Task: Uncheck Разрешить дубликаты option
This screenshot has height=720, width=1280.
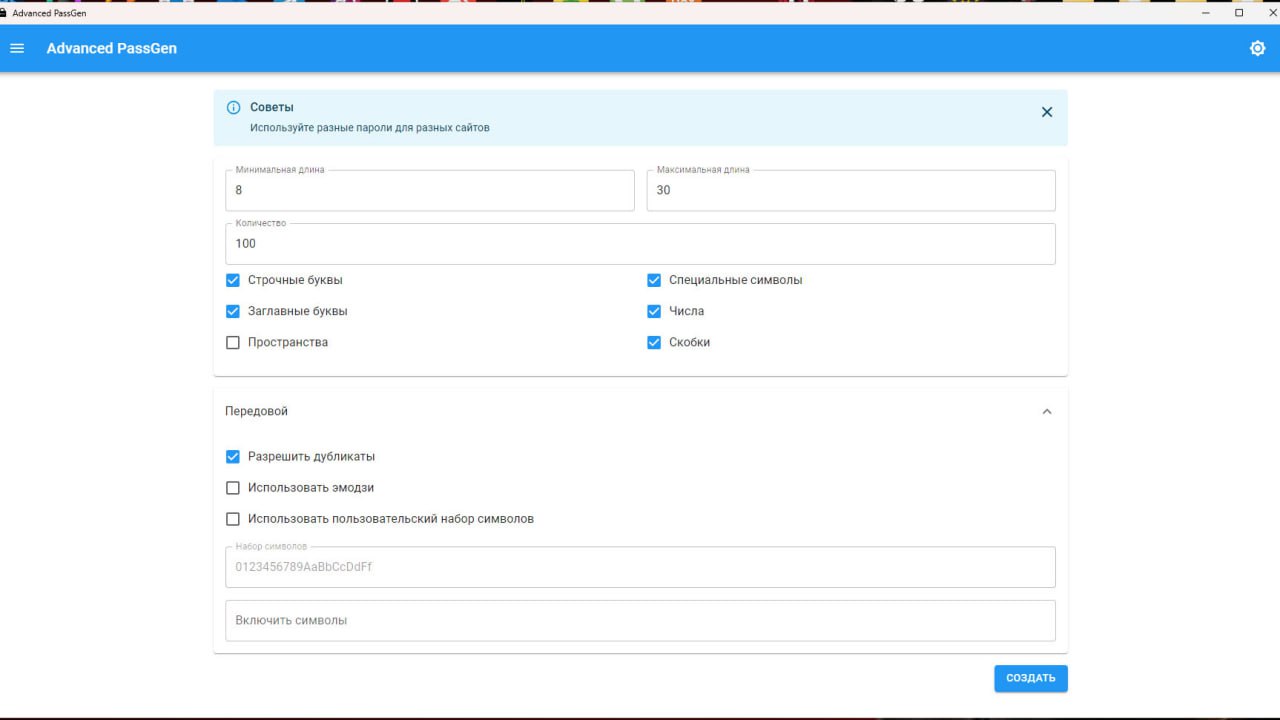Action: (x=233, y=457)
